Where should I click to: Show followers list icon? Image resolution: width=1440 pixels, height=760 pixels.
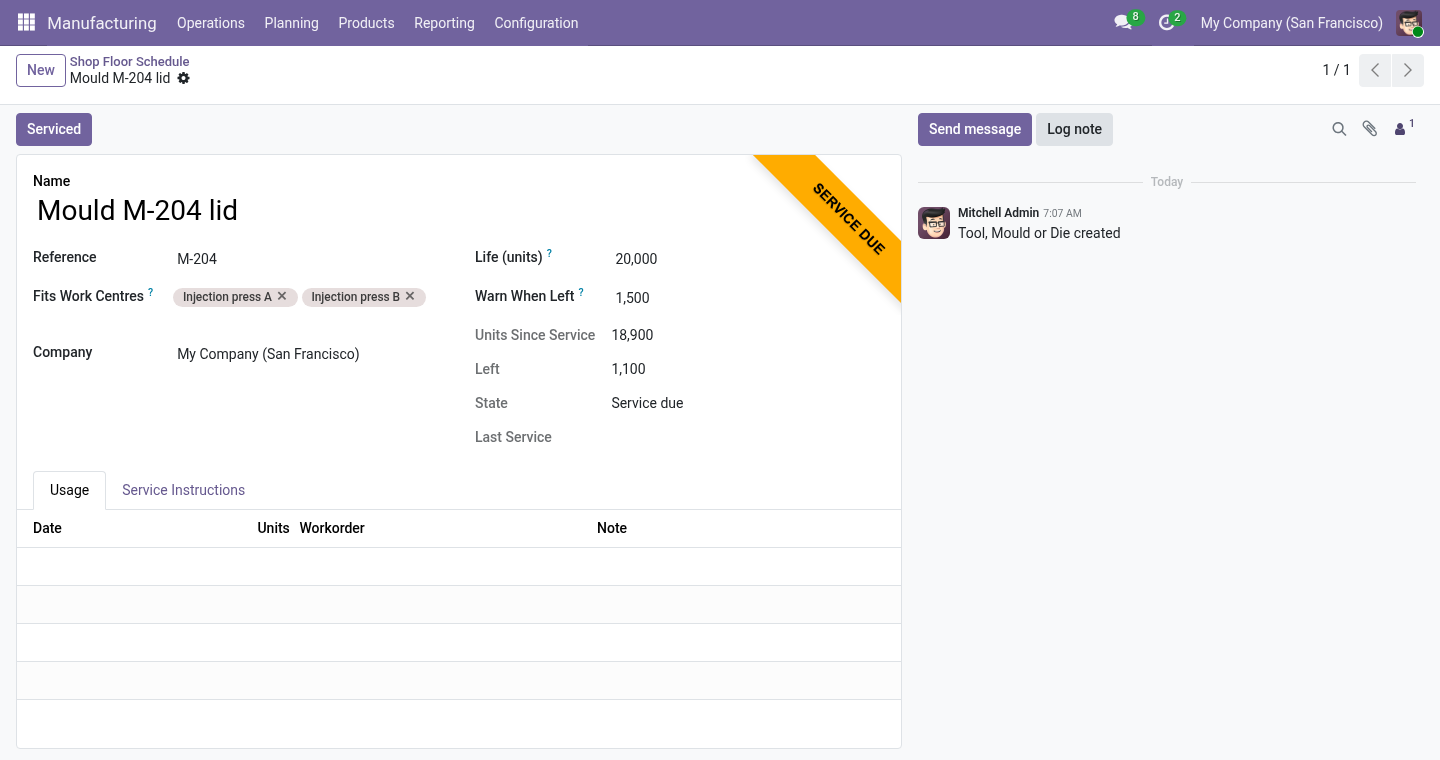point(1404,128)
